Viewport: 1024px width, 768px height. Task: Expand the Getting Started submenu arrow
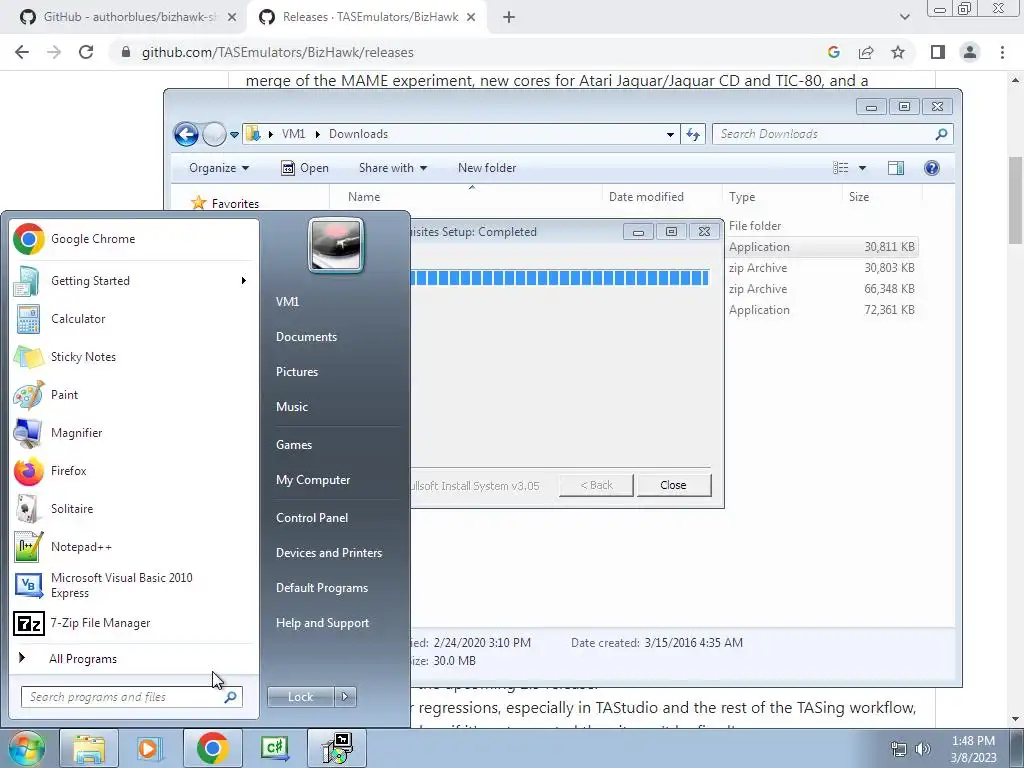244,281
